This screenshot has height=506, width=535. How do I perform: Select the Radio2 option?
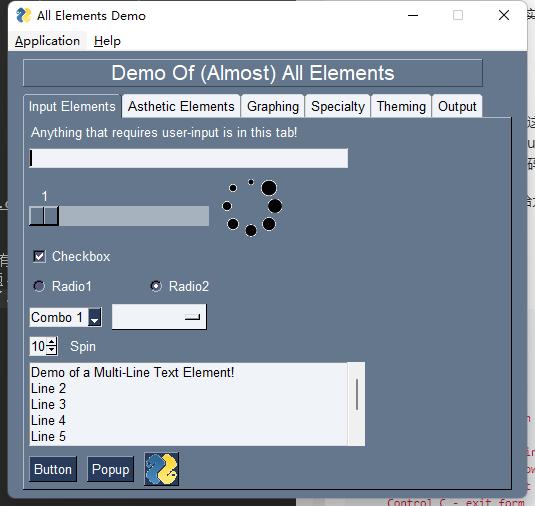click(156, 286)
